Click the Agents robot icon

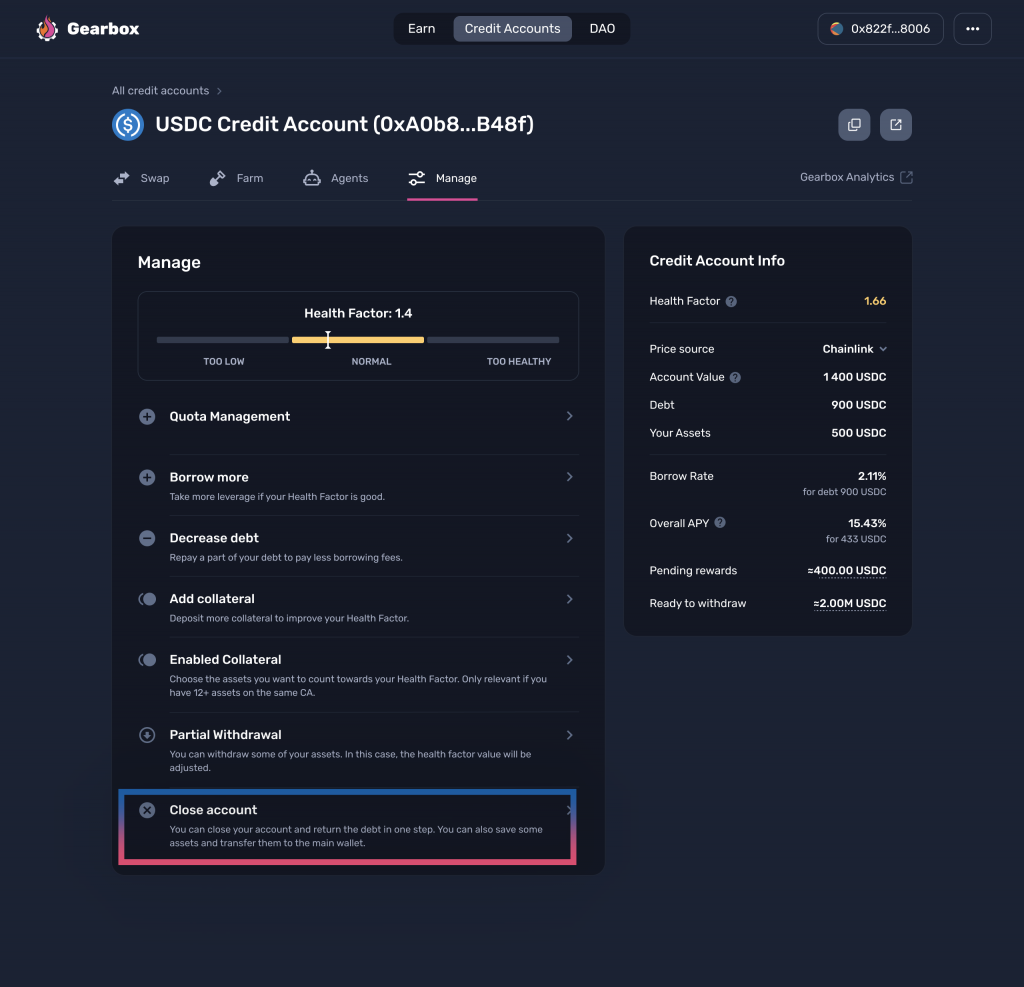pos(312,178)
